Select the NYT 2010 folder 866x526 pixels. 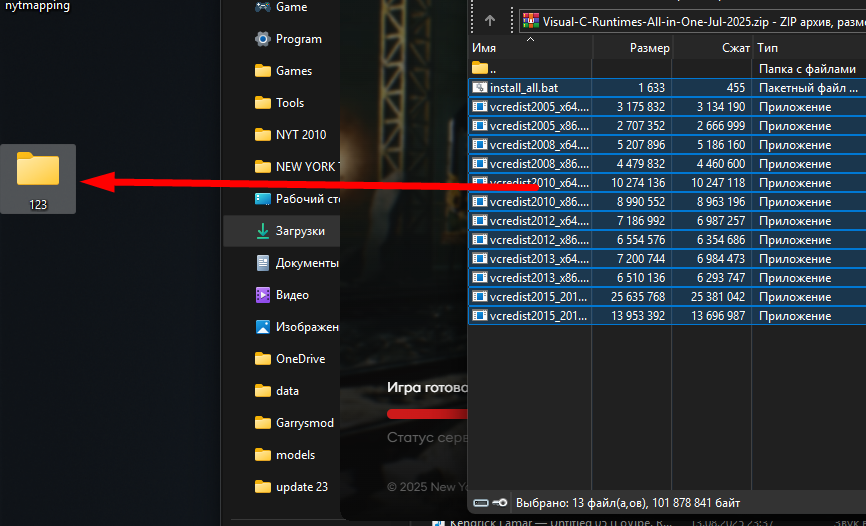point(300,135)
